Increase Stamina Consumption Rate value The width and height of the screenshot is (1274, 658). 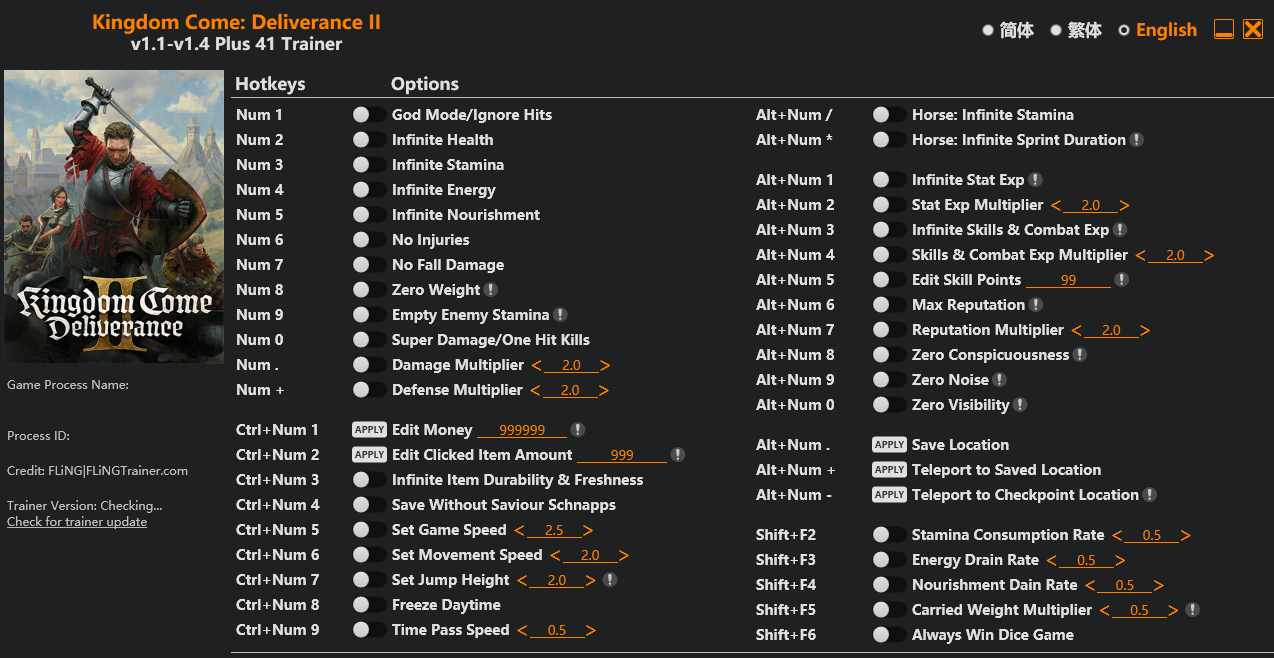[x=1186, y=536]
